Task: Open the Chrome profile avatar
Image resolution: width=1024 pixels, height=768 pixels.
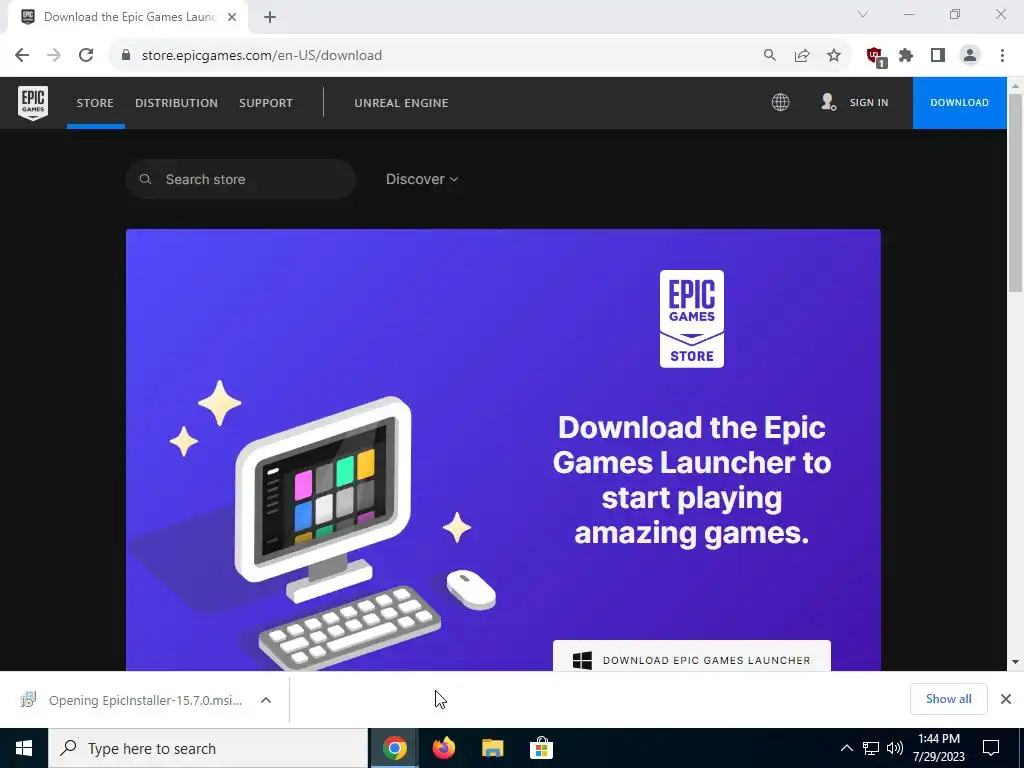Action: (970, 56)
